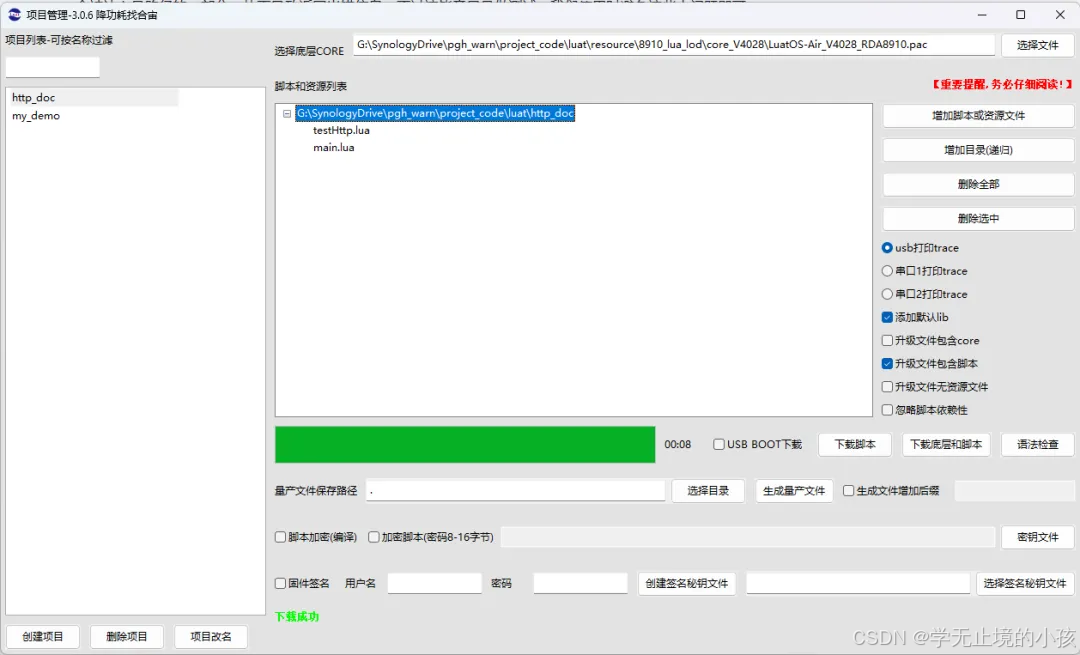
Task: Click 下载脚本 button
Action: [x=855, y=445]
